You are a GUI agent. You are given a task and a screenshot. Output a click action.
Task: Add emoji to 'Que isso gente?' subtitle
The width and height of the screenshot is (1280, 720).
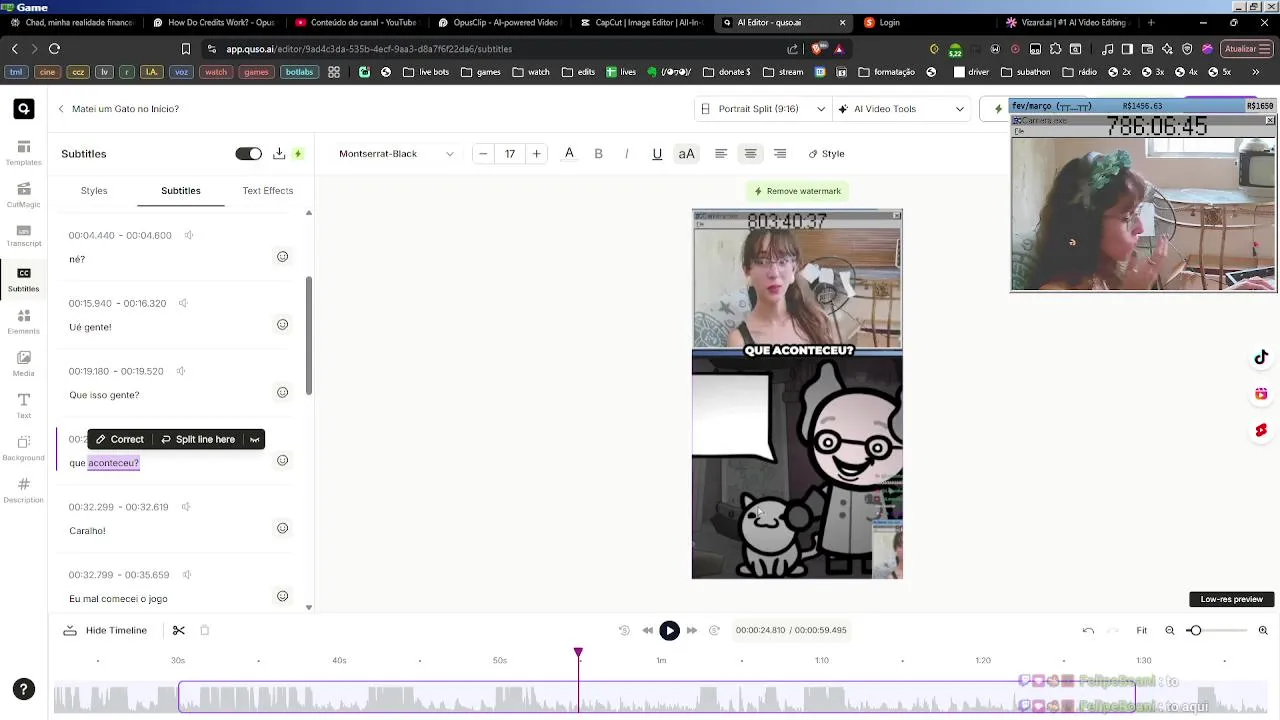tap(282, 393)
